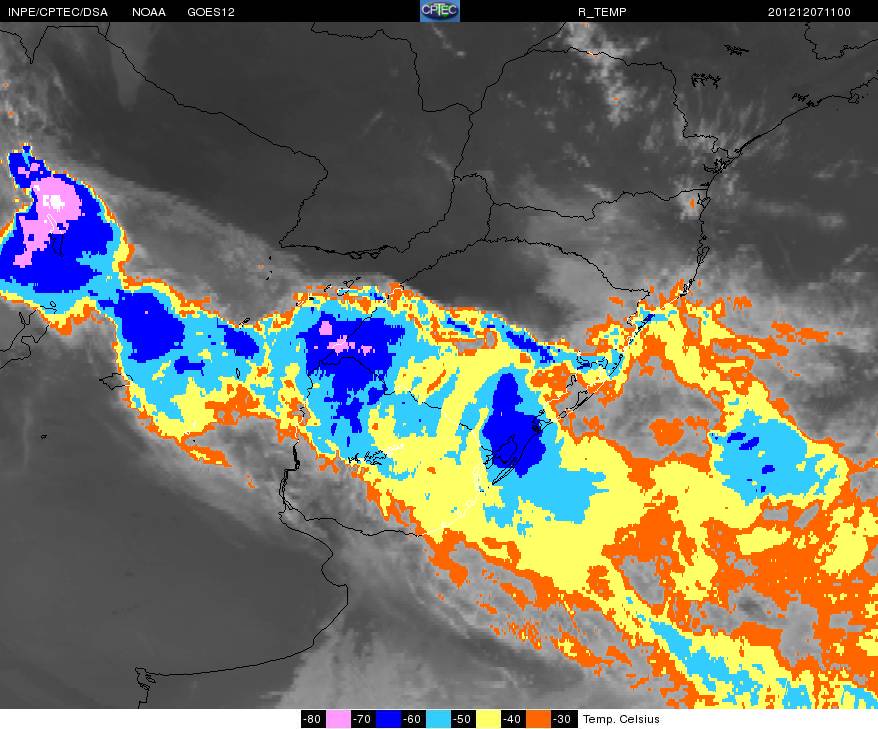Click the -30 legend value
This screenshot has width=878, height=729.
click(563, 719)
